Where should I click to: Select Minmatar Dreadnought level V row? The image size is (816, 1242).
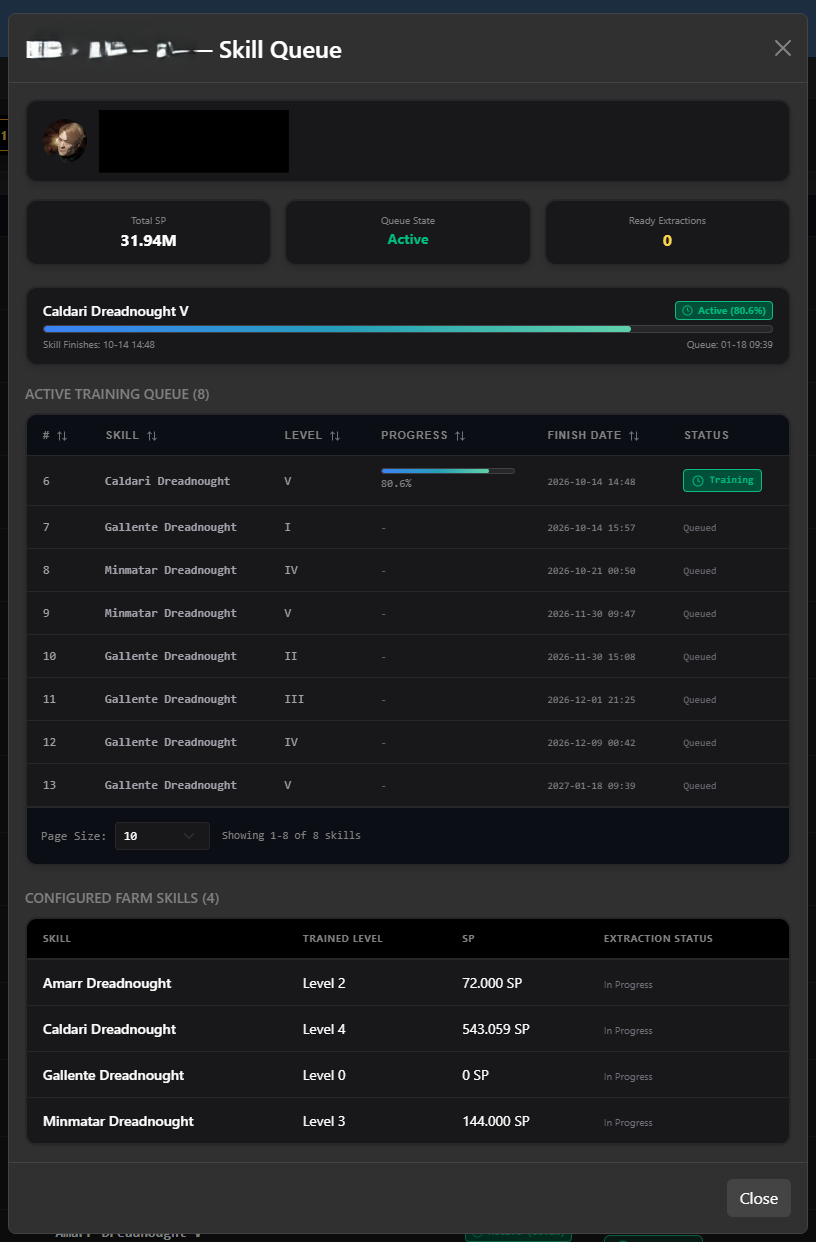pyautogui.click(x=408, y=613)
